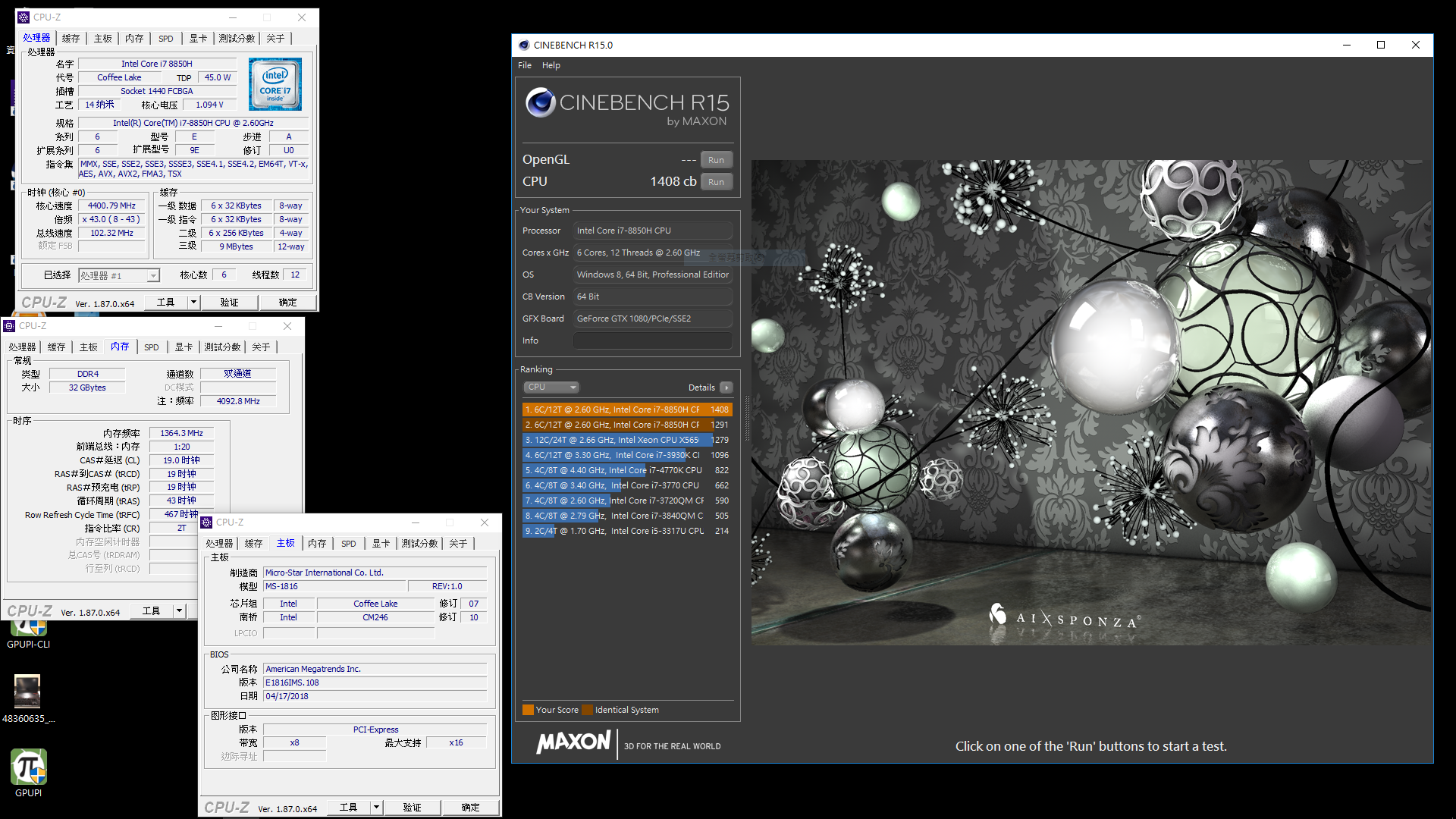Select the Xeon X5650 ranking entry
The height and width of the screenshot is (819, 1456).
(627, 440)
